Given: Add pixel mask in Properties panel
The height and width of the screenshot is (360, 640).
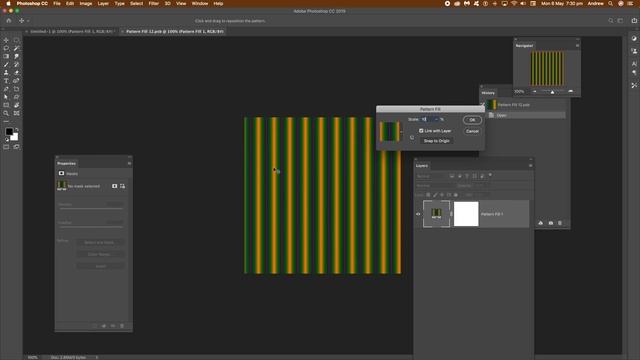Looking at the screenshot, I should click(114, 186).
